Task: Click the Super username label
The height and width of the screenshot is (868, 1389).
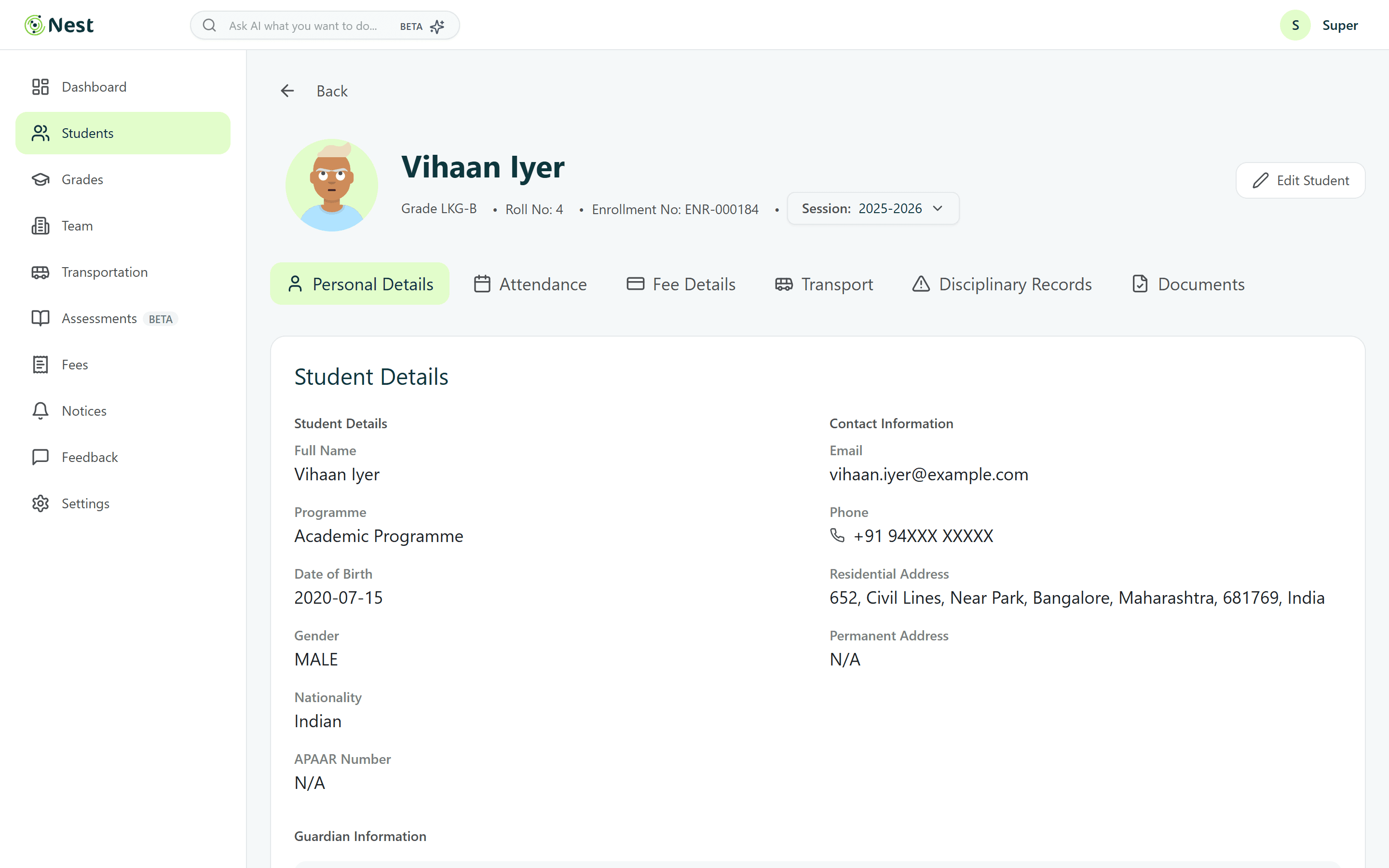Action: pos(1340,25)
